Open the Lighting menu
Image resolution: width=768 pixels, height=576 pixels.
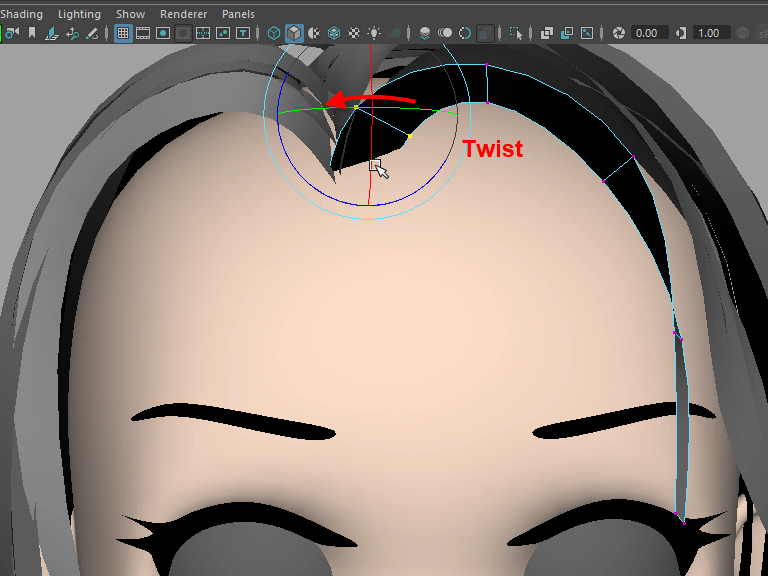point(79,14)
